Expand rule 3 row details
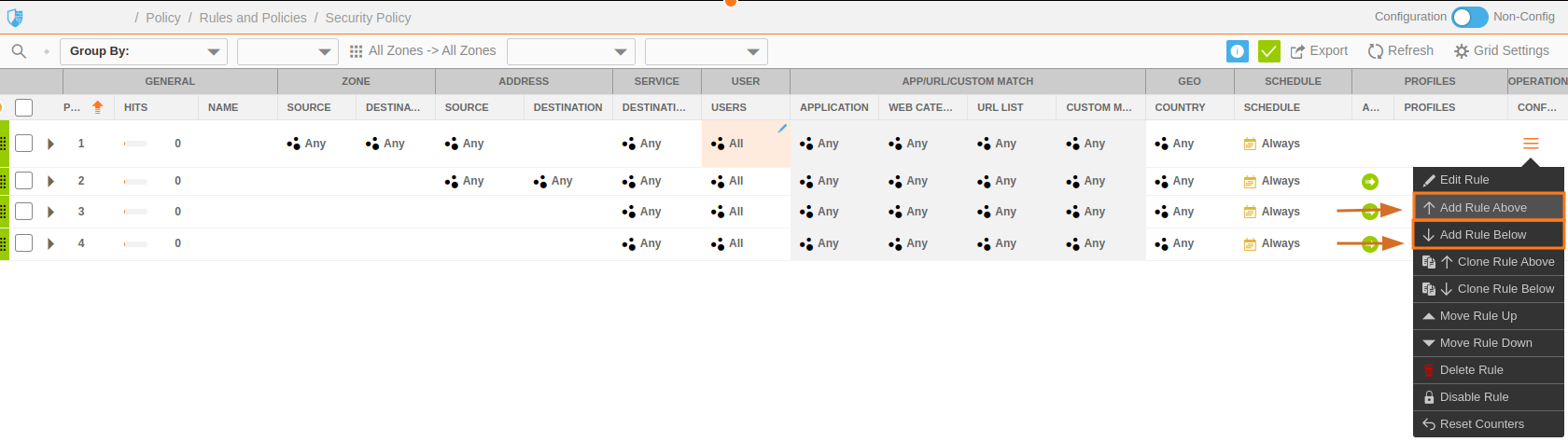The image size is (1568, 442). tap(51, 212)
